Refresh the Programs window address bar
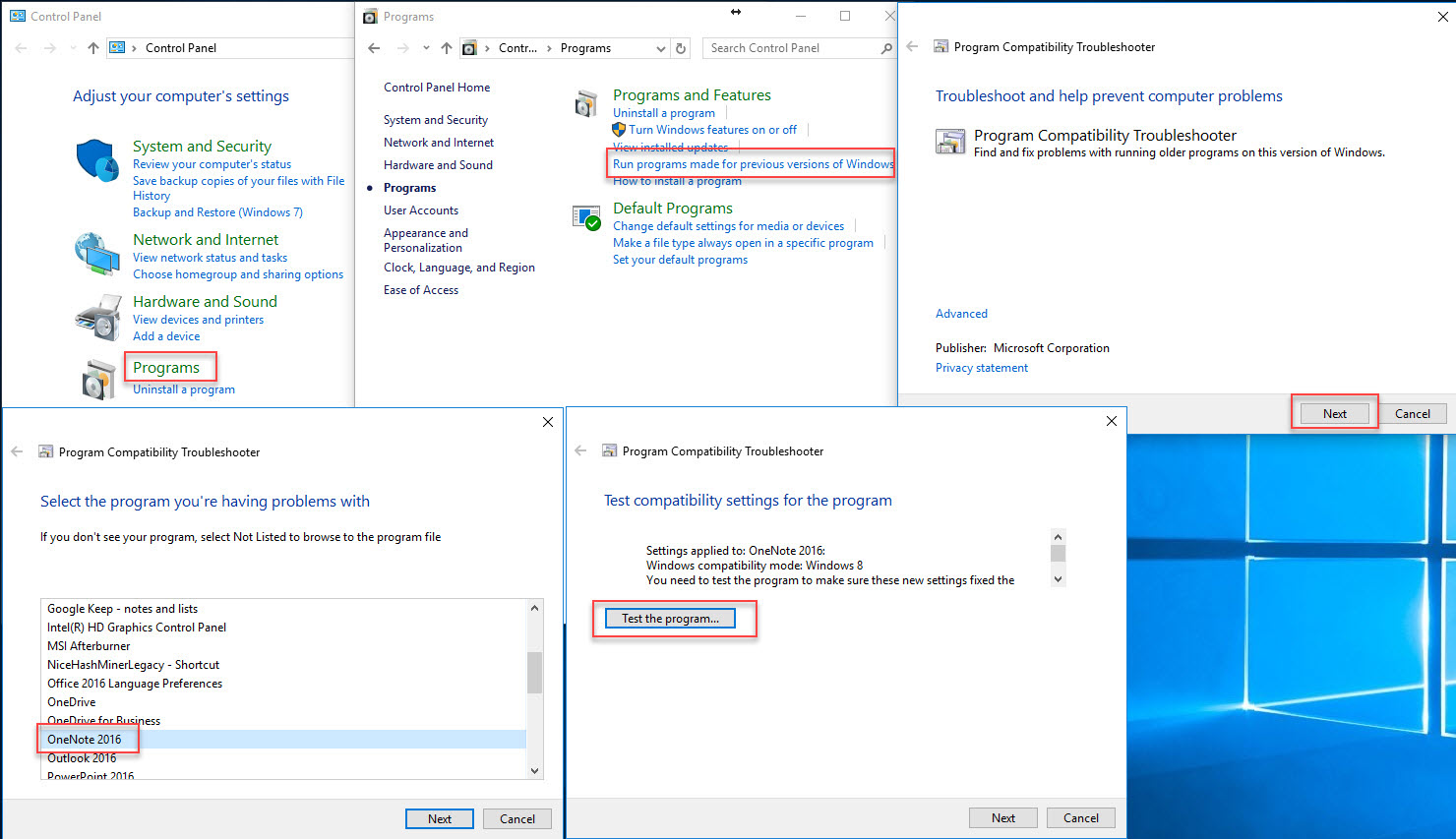This screenshot has width=1456, height=839. point(681,48)
